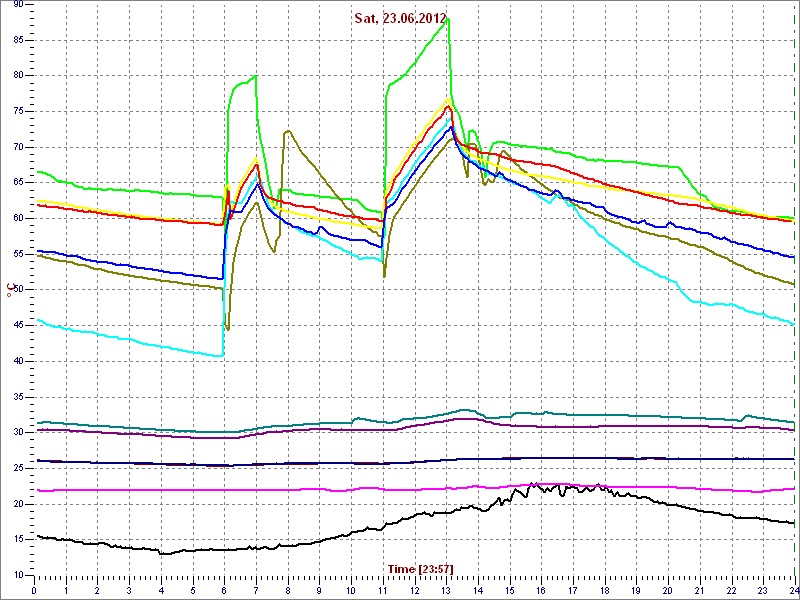The image size is (800, 600).
Task: Select the '75' temperature axis label
Action: point(19,111)
